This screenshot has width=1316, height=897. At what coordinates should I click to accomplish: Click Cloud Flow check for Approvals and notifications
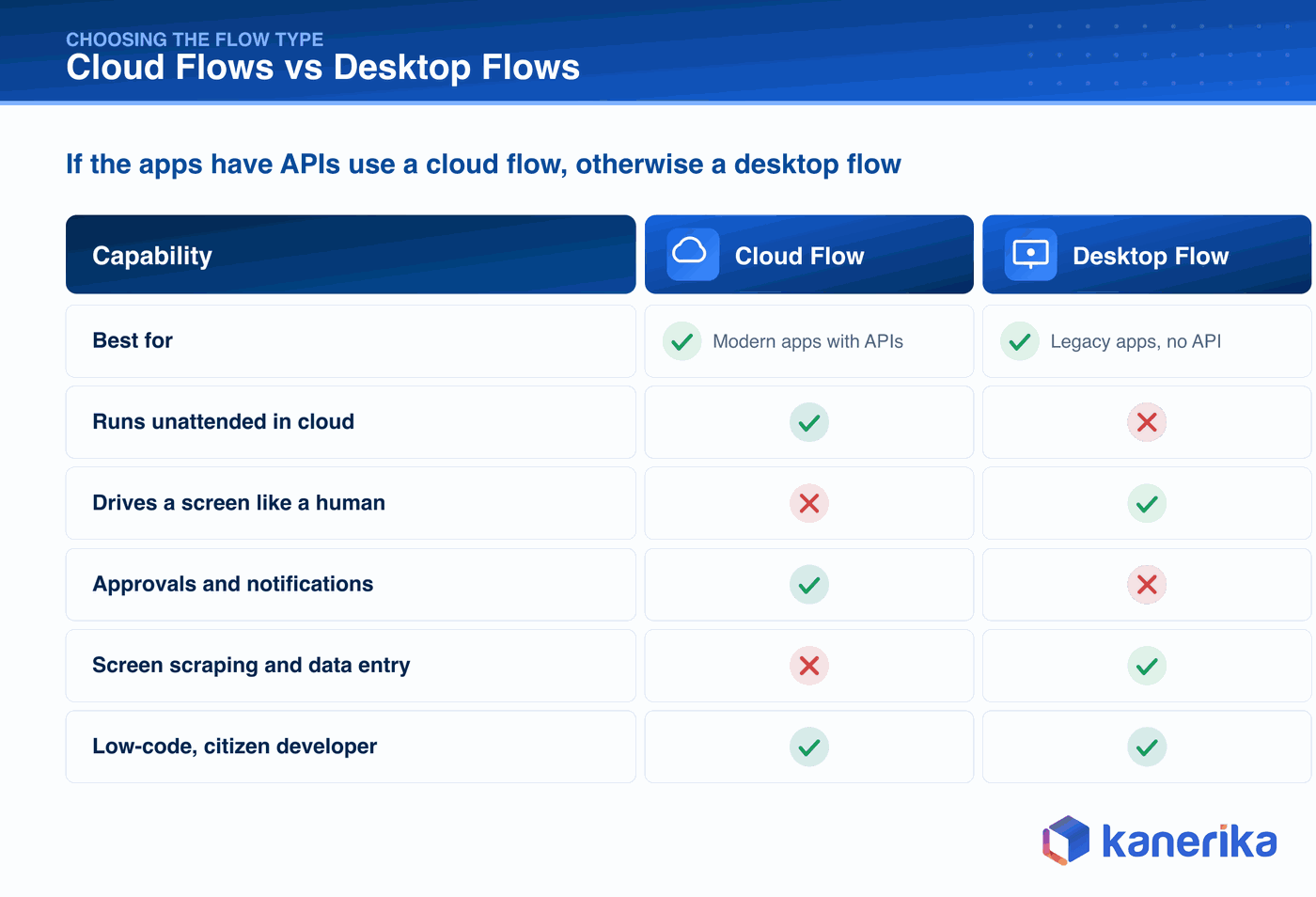809,585
